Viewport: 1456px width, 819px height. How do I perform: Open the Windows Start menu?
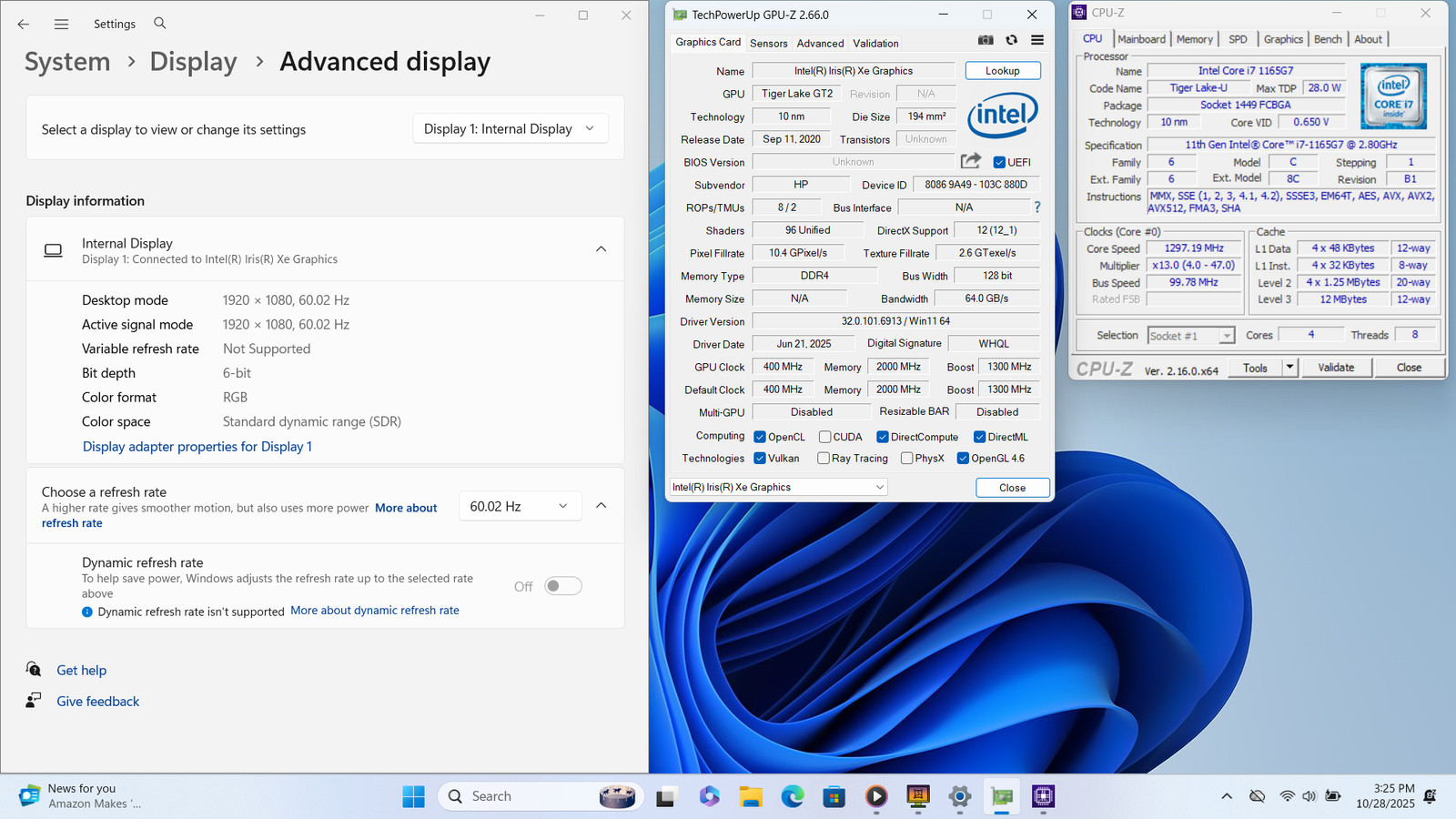pos(413,796)
